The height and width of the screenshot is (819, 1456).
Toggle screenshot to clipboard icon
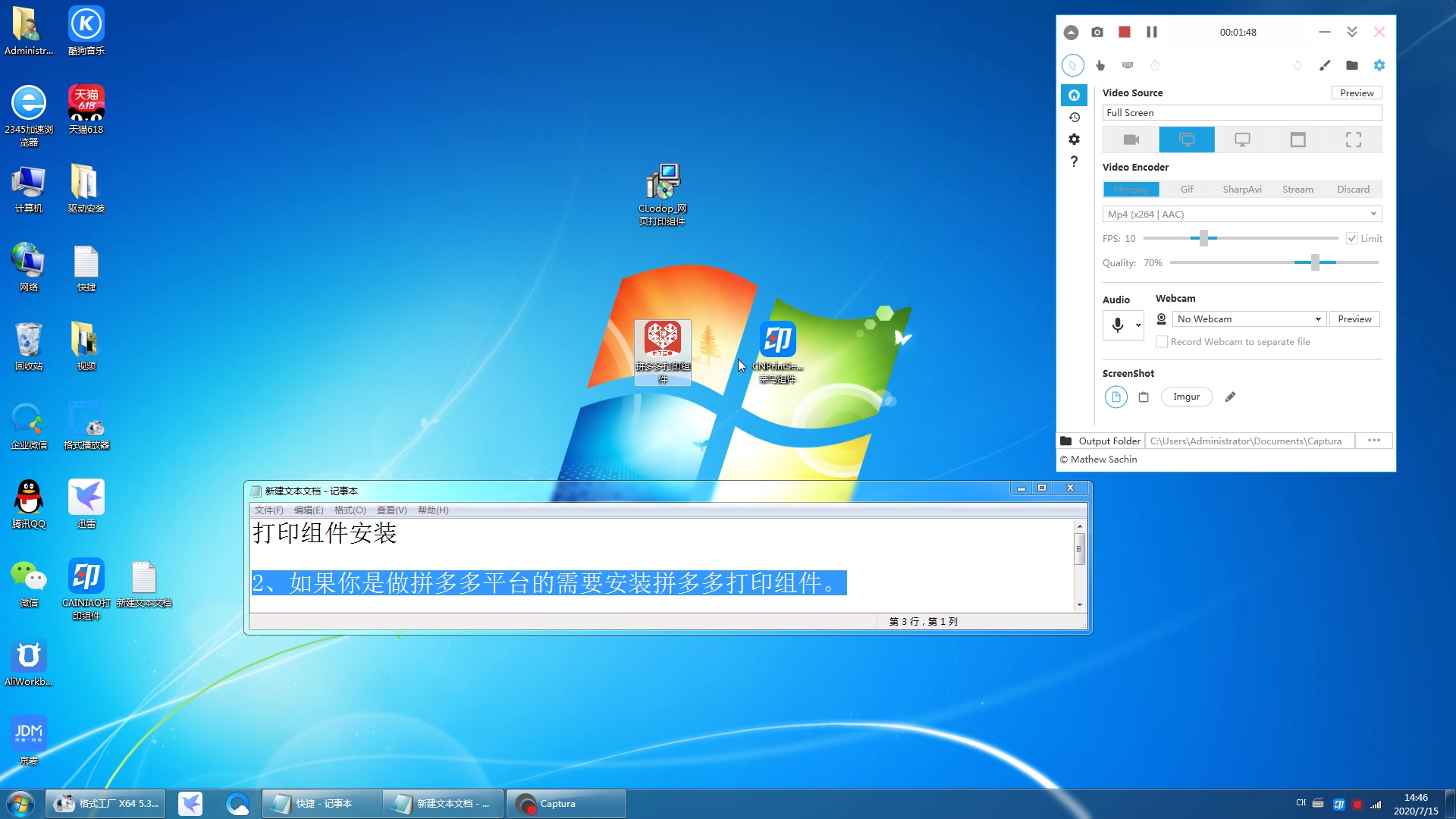tap(1144, 397)
